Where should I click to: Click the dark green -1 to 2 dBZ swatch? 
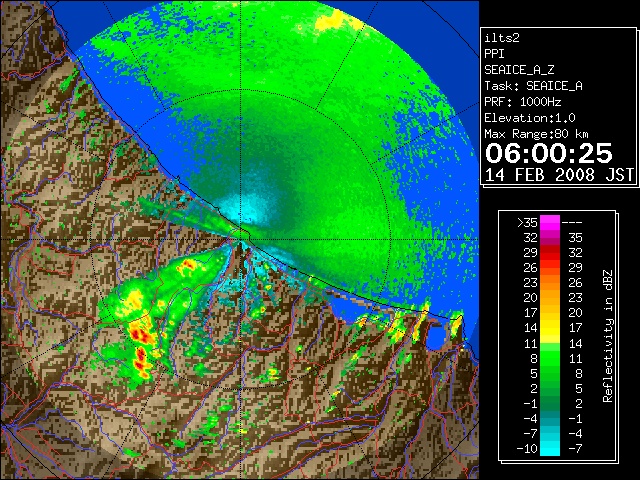(550, 403)
